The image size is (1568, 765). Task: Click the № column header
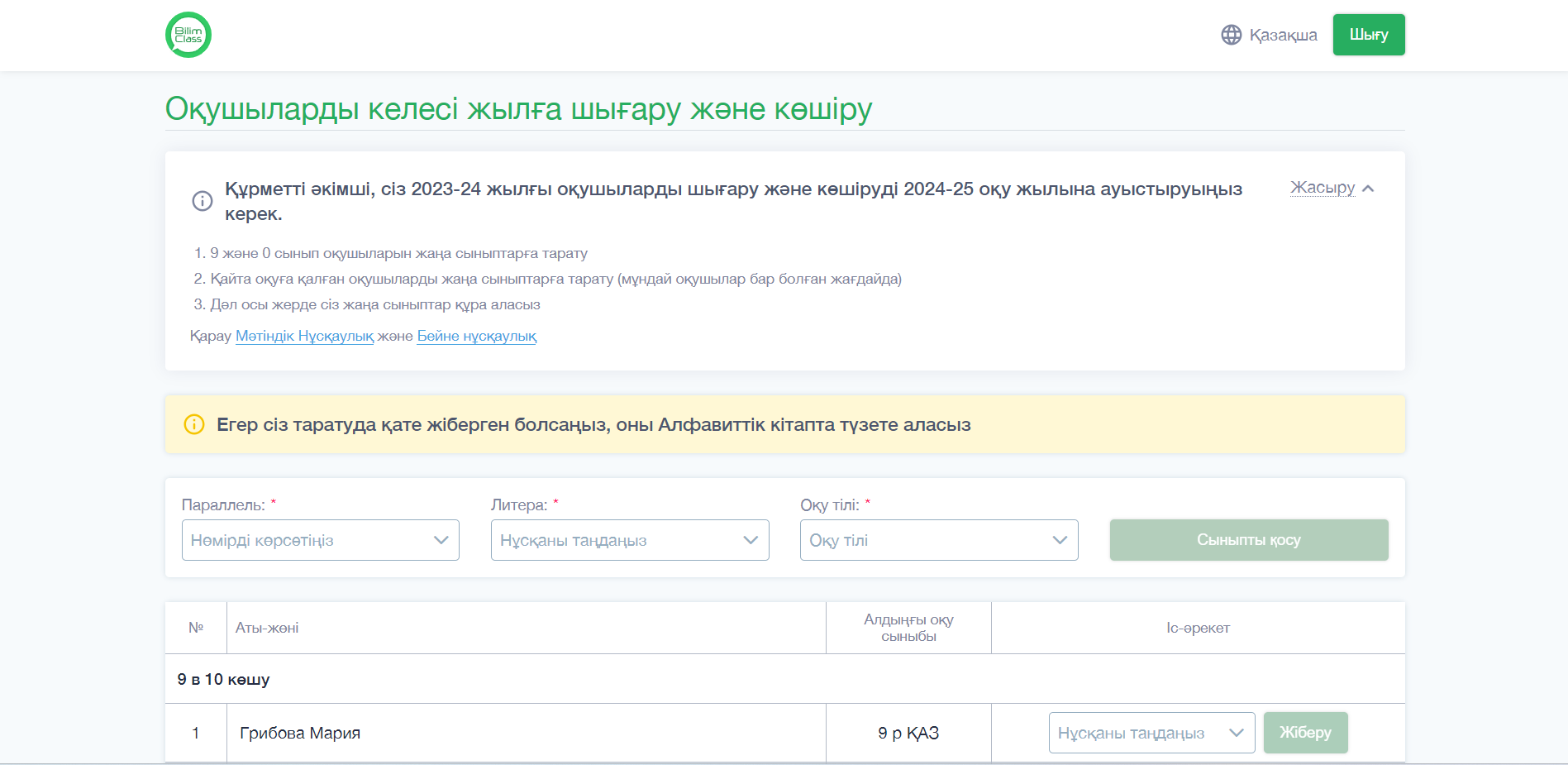pos(196,628)
